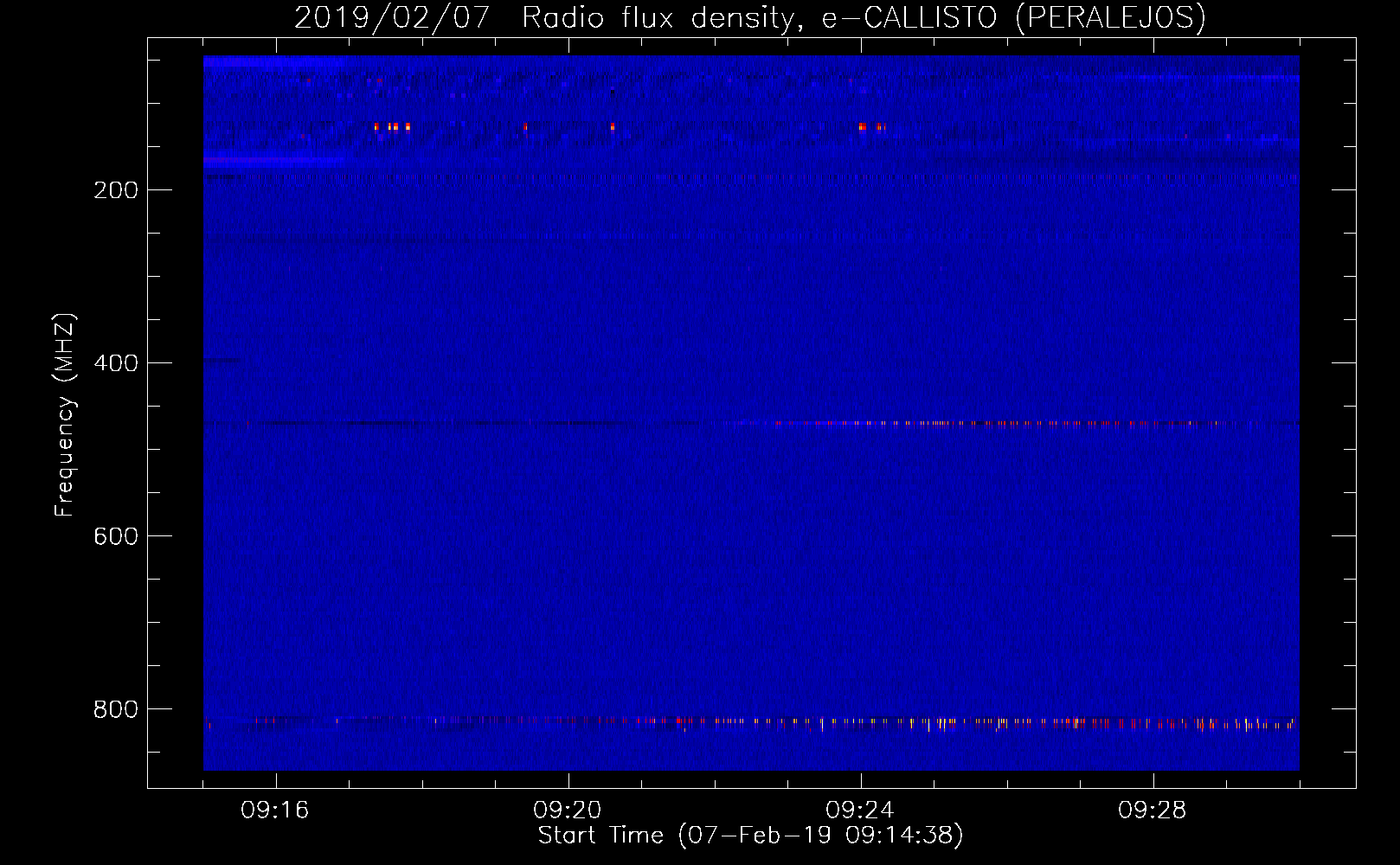Click the '09:16' time tick label
The image size is (1400, 865).
click(275, 811)
